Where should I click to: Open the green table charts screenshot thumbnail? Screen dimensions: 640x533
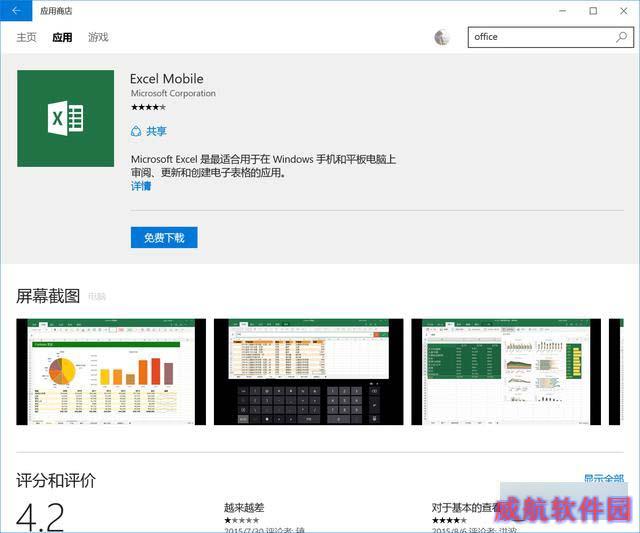(x=506, y=372)
